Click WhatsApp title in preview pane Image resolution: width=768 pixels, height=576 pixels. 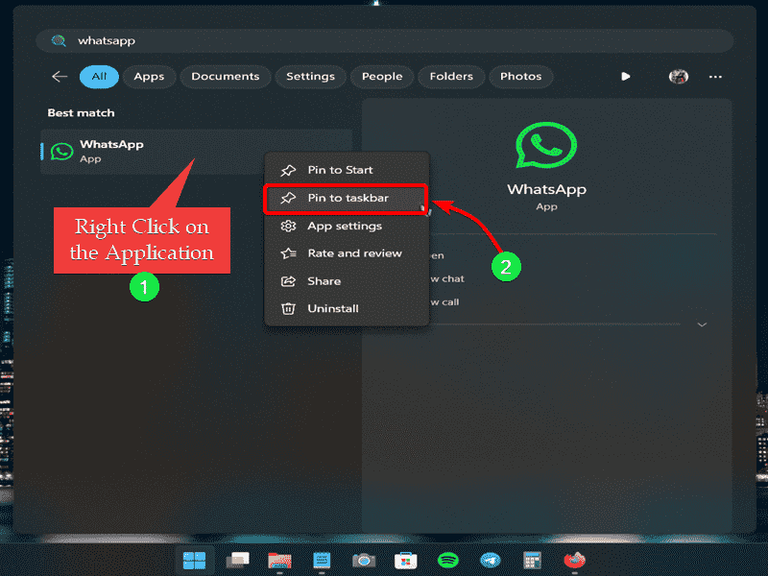coord(547,189)
